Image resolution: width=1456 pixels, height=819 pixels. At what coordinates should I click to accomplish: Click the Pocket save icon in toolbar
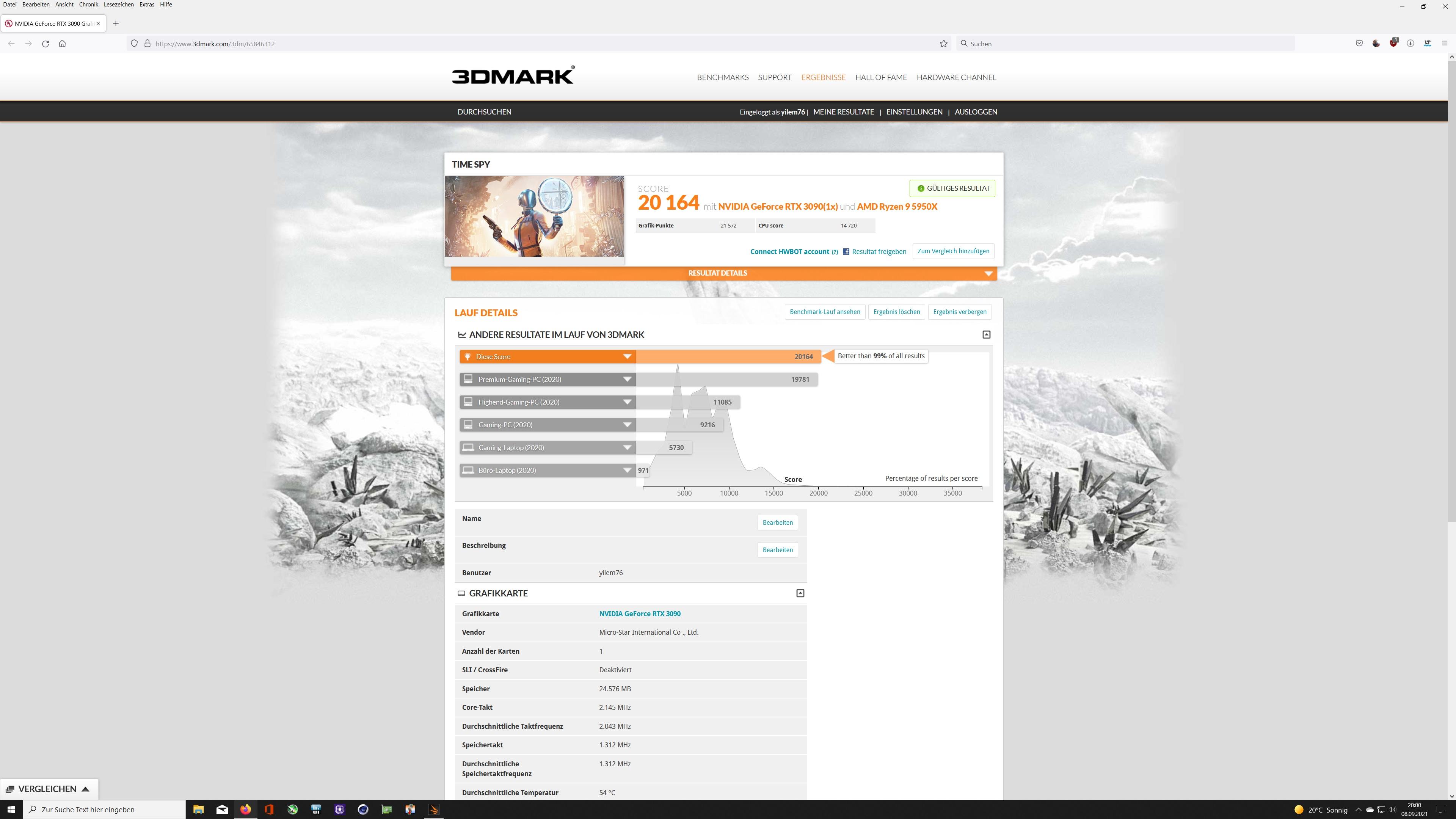coord(1359,44)
